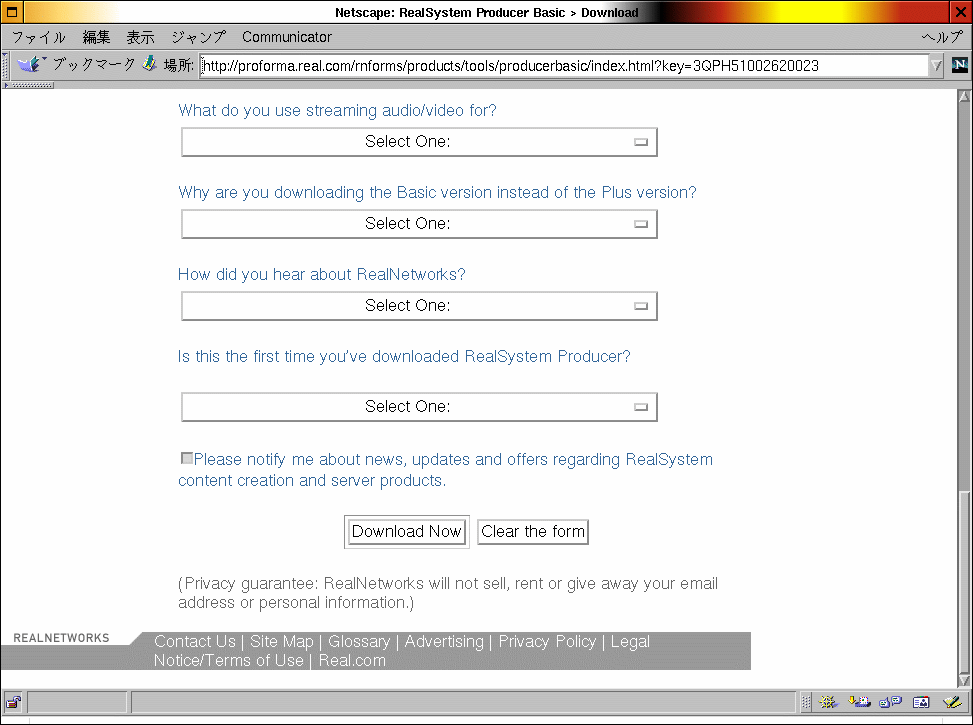Expand the URL history dropdown arrow
Image resolution: width=973 pixels, height=725 pixels.
click(936, 65)
